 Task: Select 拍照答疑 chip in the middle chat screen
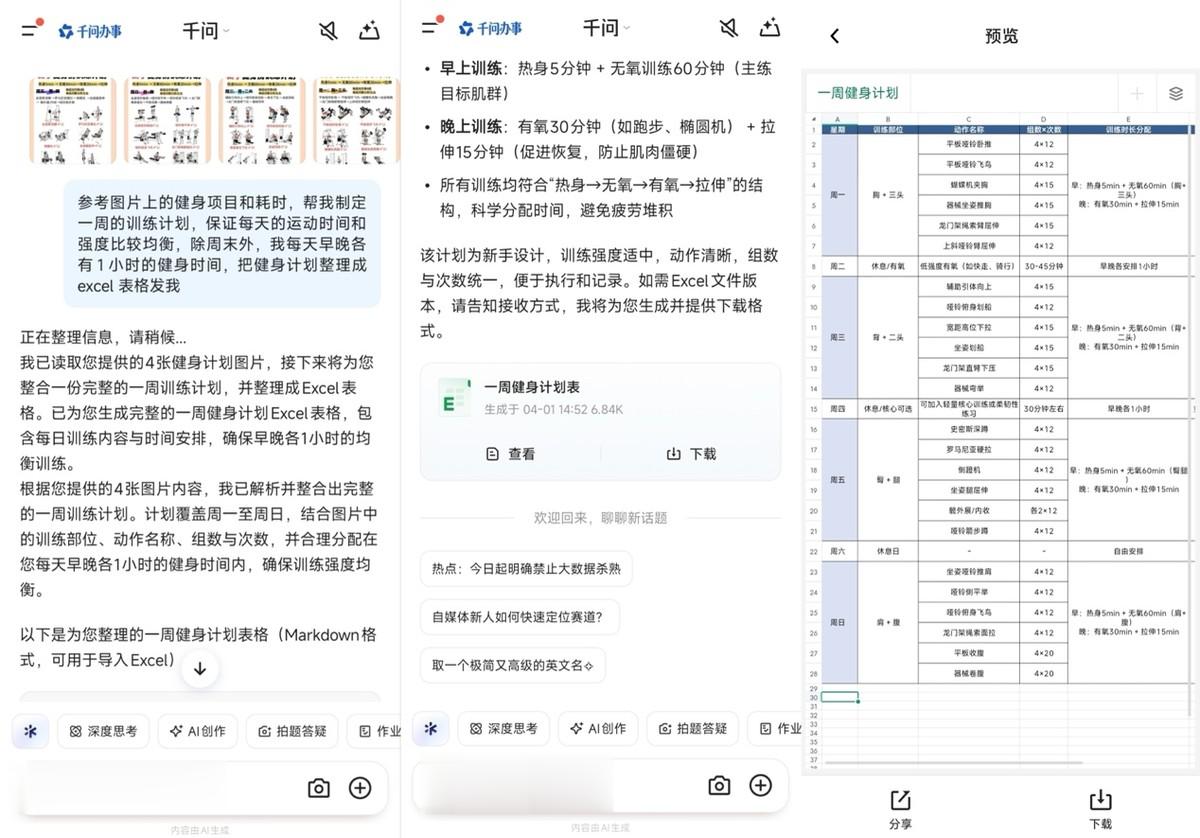[692, 729]
